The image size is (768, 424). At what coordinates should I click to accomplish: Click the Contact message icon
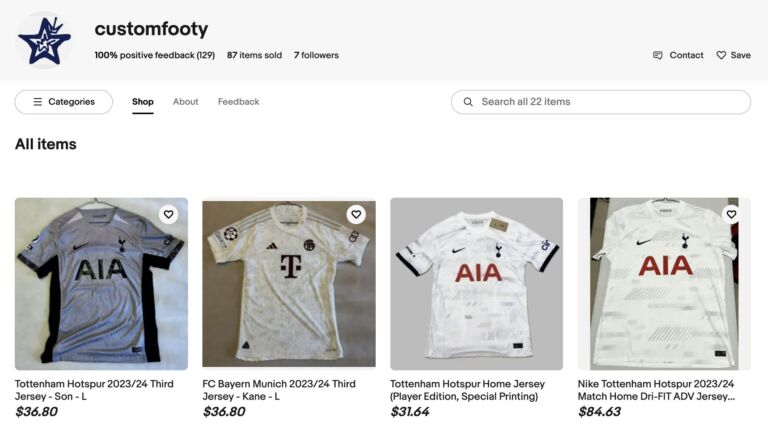(658, 56)
